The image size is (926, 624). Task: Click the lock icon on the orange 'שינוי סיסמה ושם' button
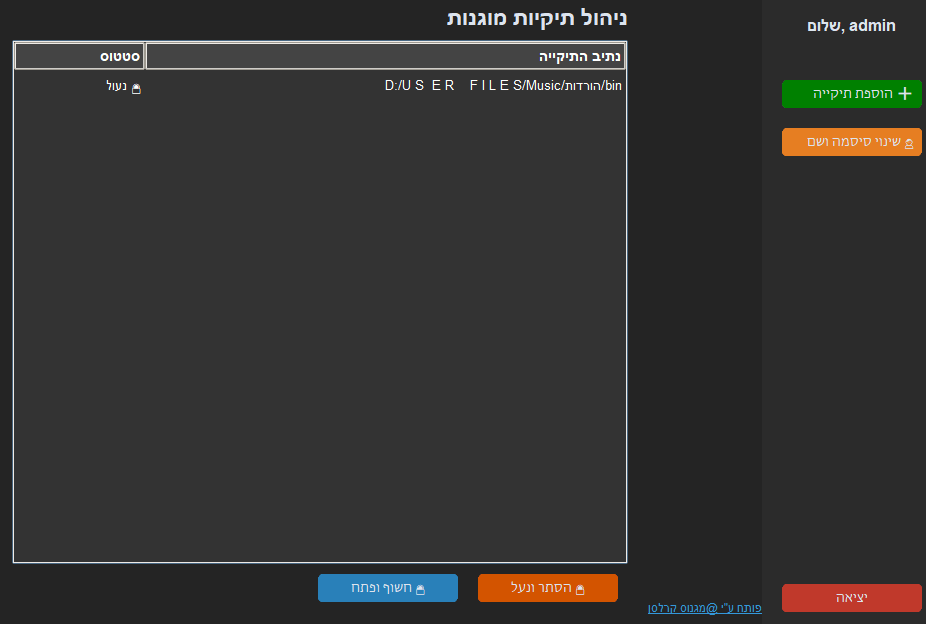(909, 143)
